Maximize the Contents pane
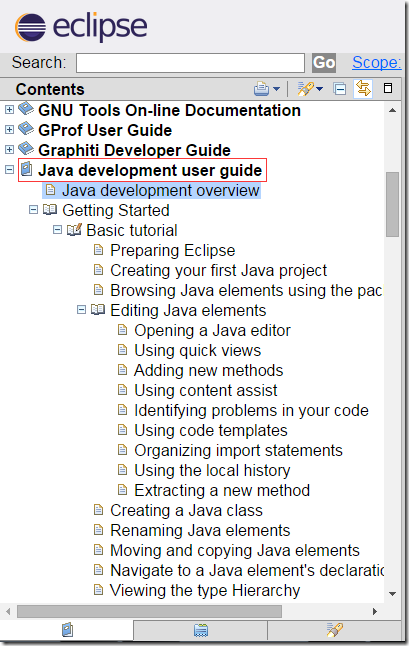 [388, 88]
